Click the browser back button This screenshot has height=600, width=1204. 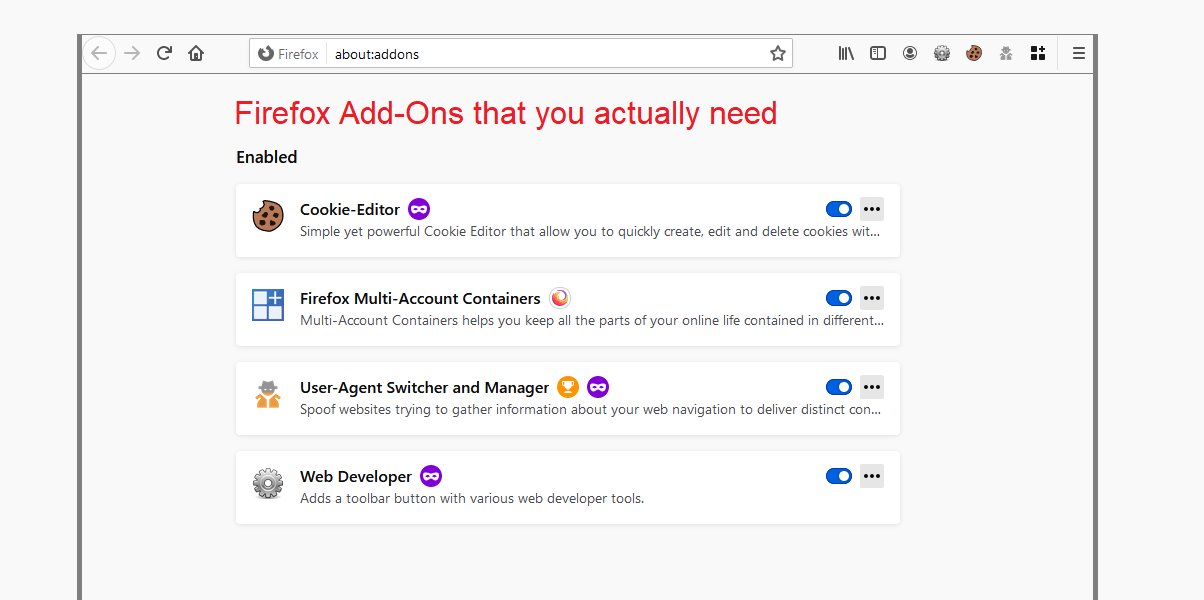tap(98, 54)
